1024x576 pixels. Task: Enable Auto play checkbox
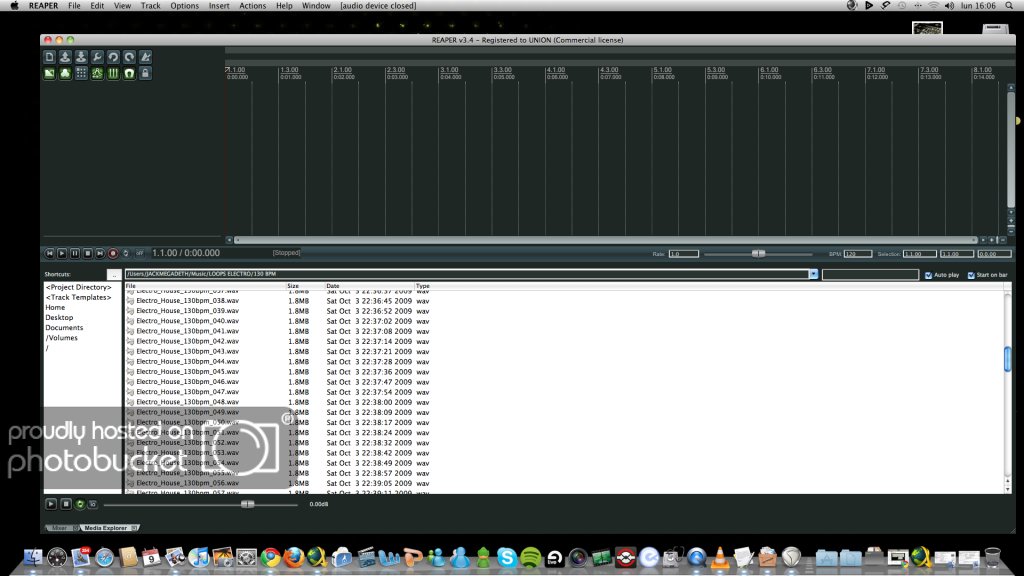pos(929,275)
